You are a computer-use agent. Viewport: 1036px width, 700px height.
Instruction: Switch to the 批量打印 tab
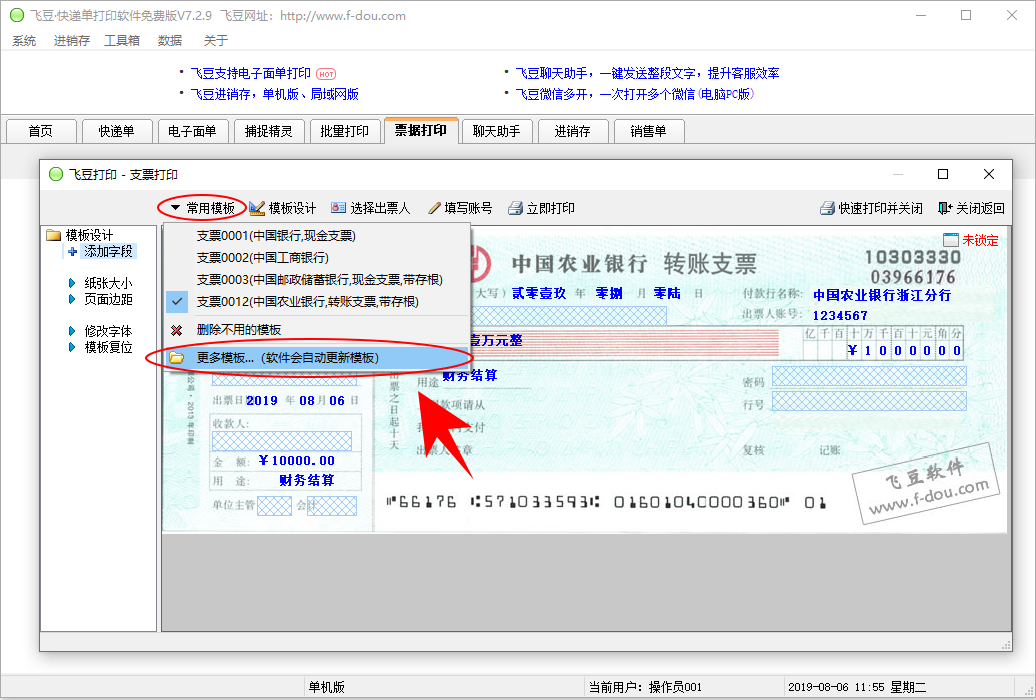coord(345,131)
